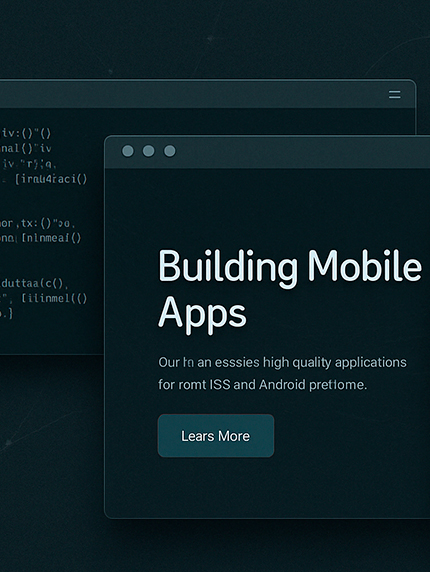Viewport: 430px width, 572px height.
Task: Click the Lears More button
Action: point(216,436)
